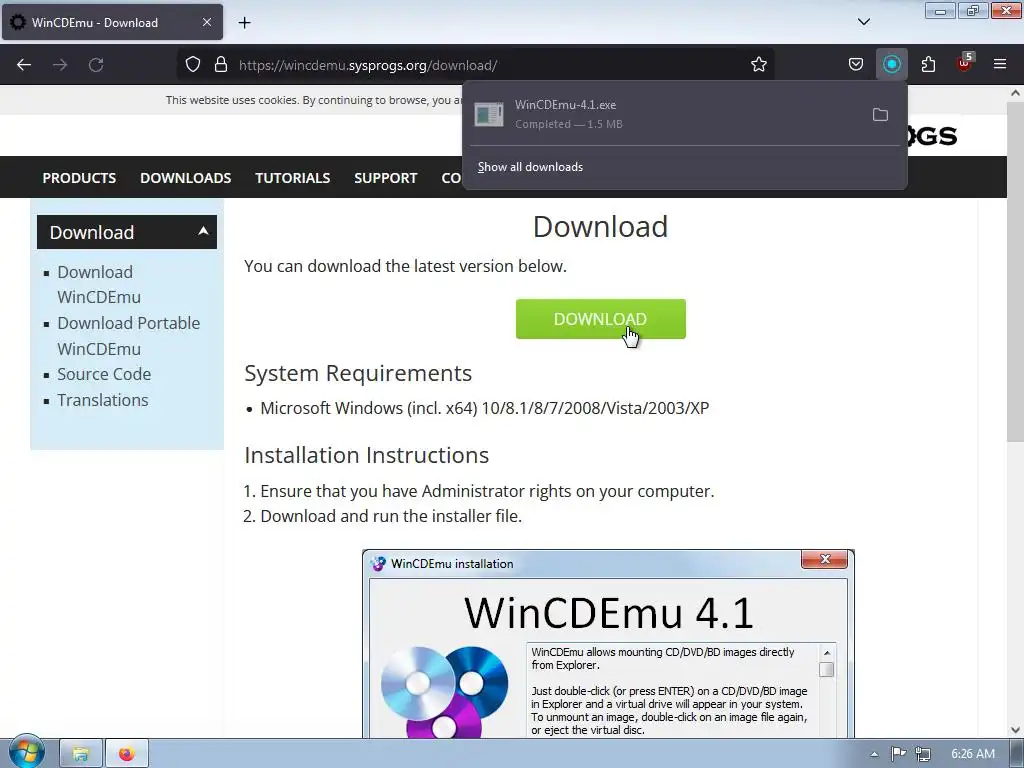Click the forward navigation arrow
Viewport: 1024px width, 768px height.
[60, 65]
